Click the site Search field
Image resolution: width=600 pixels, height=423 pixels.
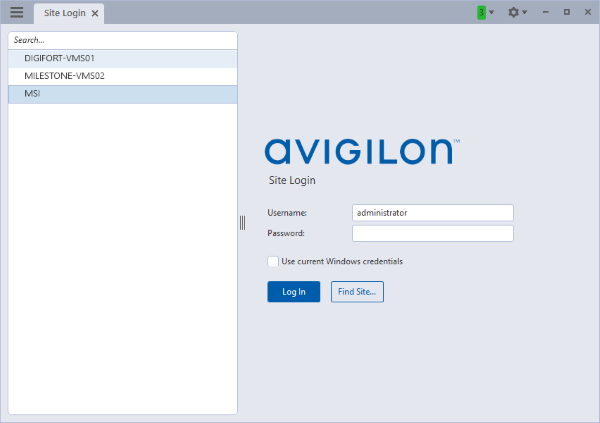click(x=123, y=40)
